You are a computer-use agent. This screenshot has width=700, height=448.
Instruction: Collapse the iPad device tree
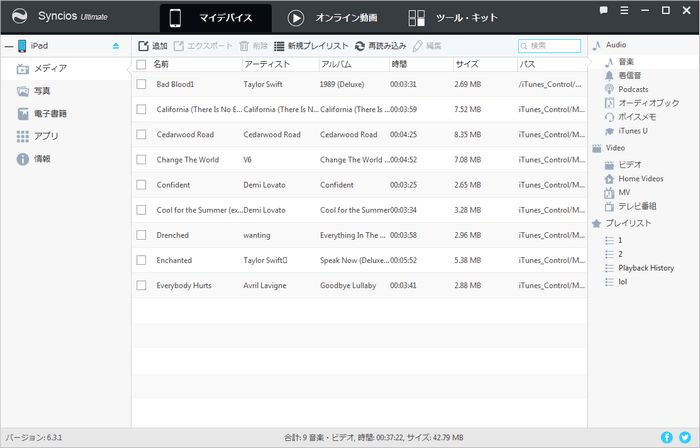(8, 46)
